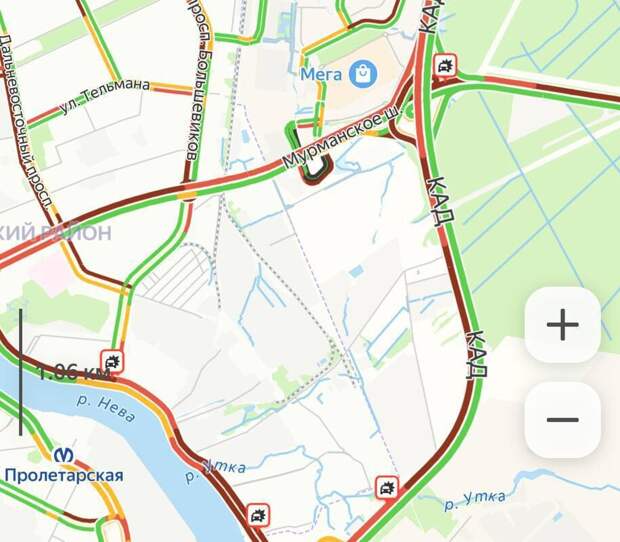620x542 pixels.
Task: Tap the ул. Тельмана street label
Action: 105,96
